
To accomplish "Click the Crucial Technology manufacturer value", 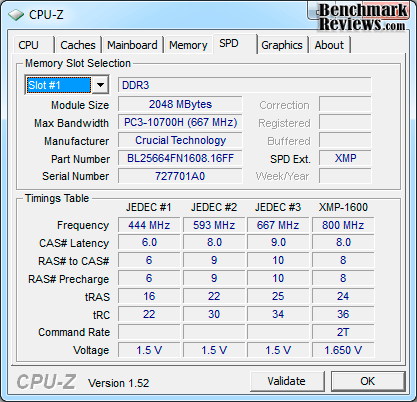I will [x=180, y=140].
